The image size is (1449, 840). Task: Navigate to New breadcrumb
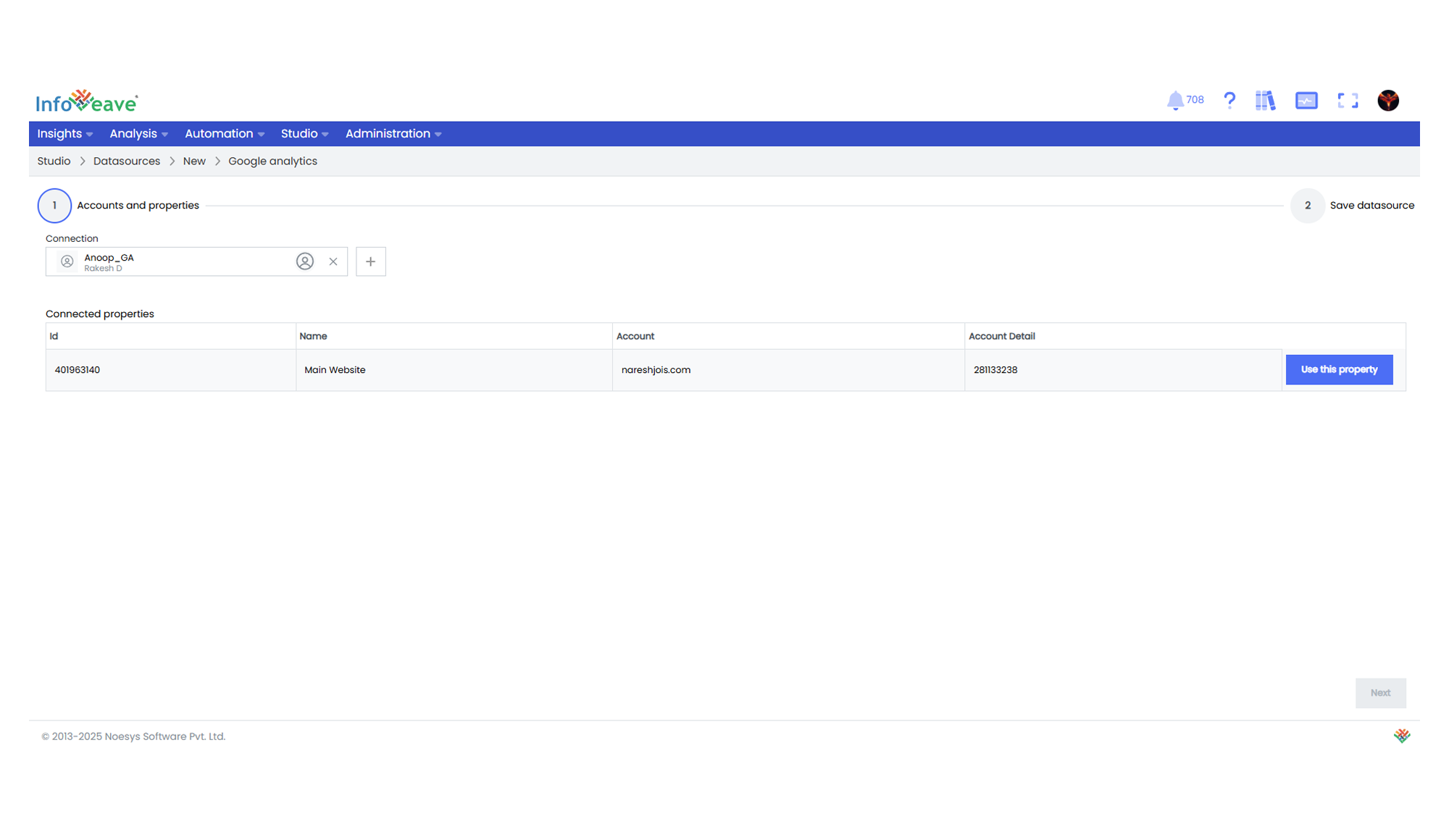click(194, 161)
